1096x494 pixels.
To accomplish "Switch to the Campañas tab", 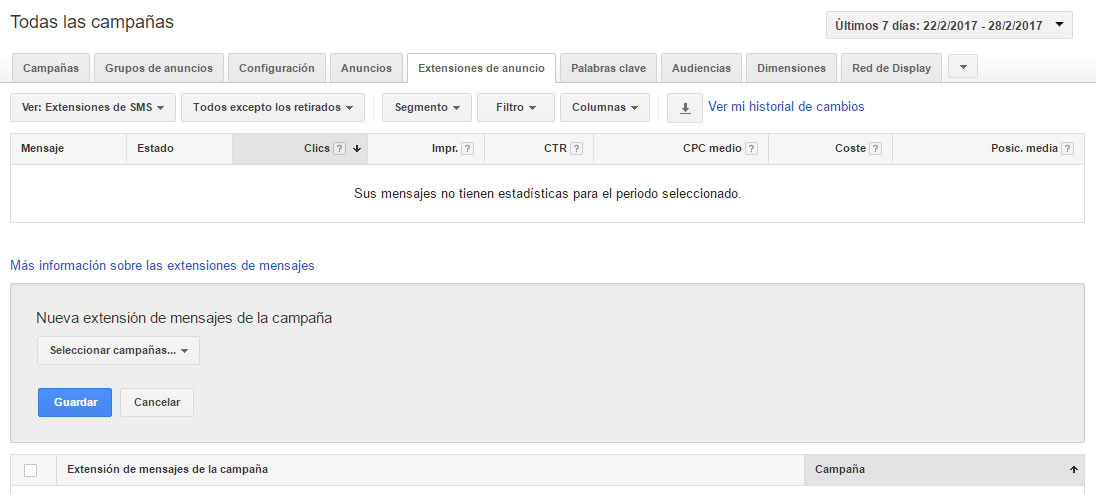I will click(x=51, y=68).
